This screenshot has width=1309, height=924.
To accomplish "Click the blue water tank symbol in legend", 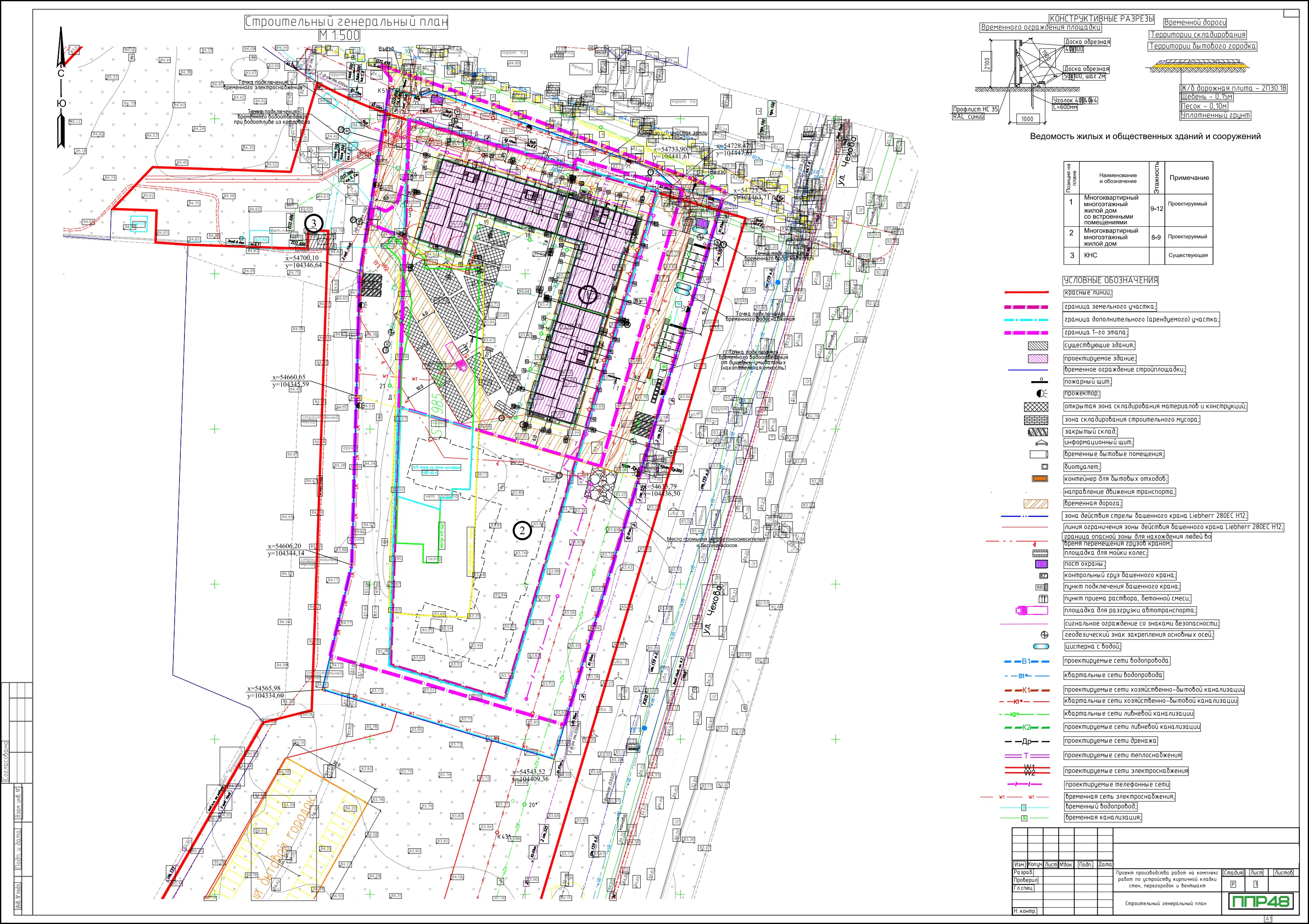I will 1041,647.
